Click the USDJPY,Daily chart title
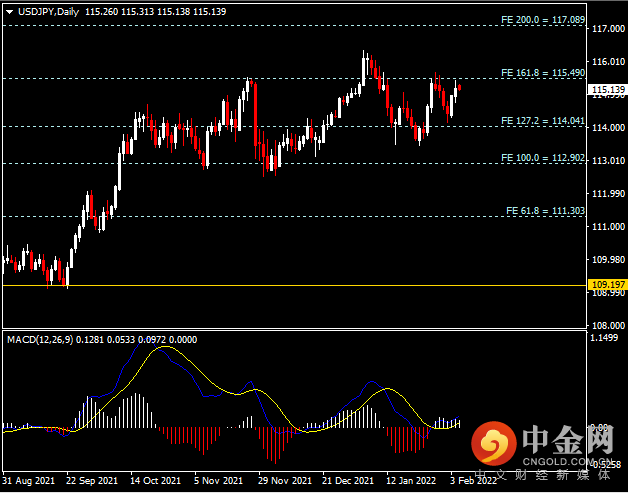 [x=48, y=12]
